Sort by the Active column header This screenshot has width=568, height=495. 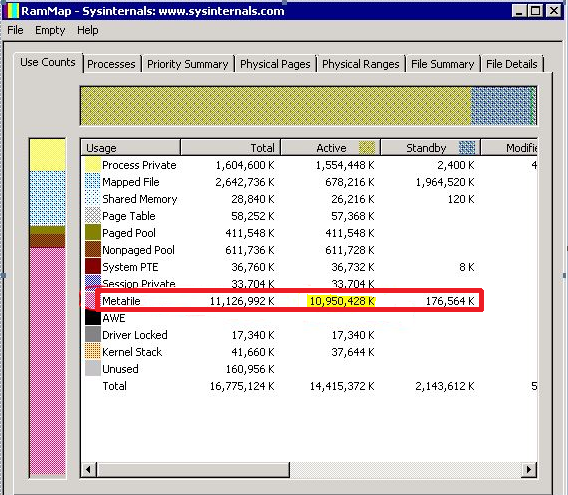coord(330,148)
